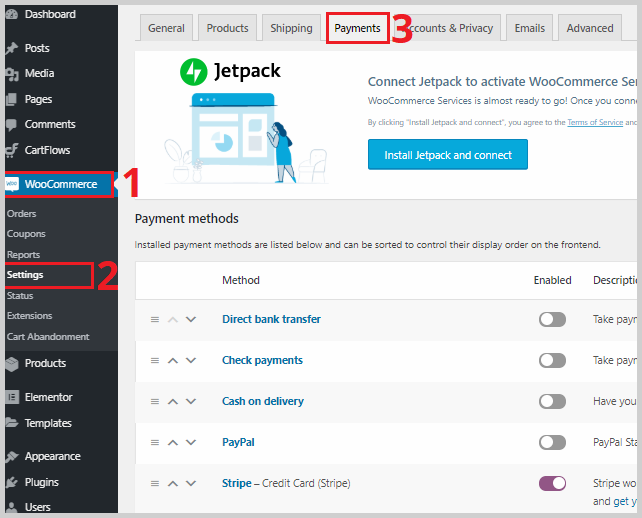Open Extensions submenu item
642x518 pixels.
(29, 316)
